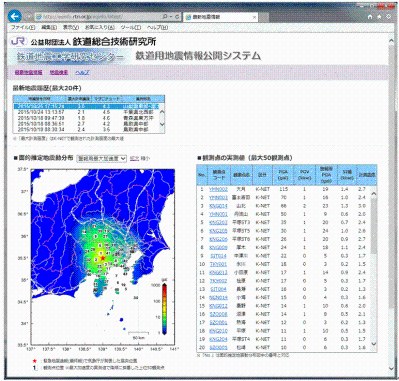Open the browser tools gear icon
This screenshot has height=381, width=399.
pyautogui.click(x=389, y=16)
